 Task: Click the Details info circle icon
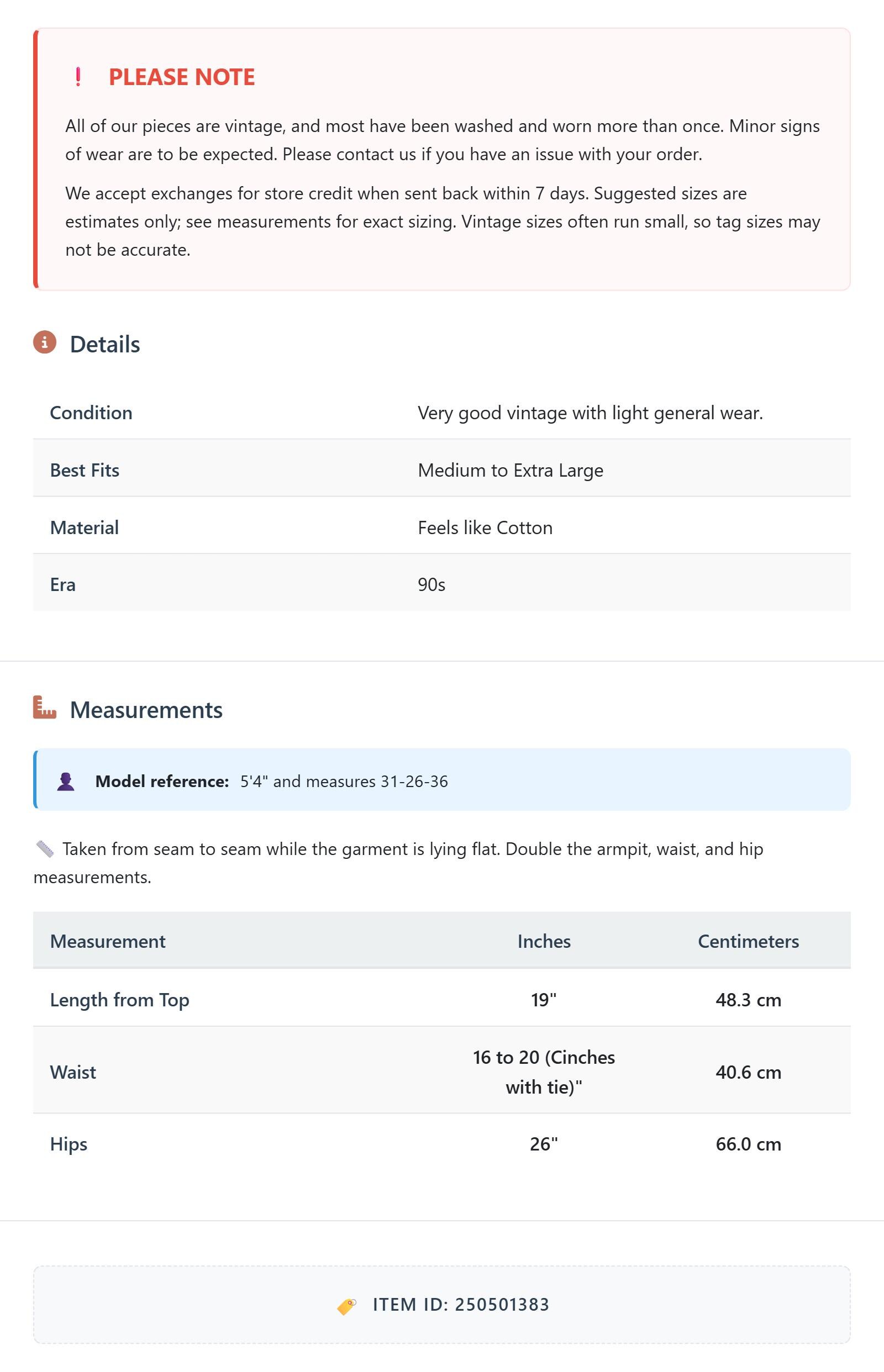[45, 342]
